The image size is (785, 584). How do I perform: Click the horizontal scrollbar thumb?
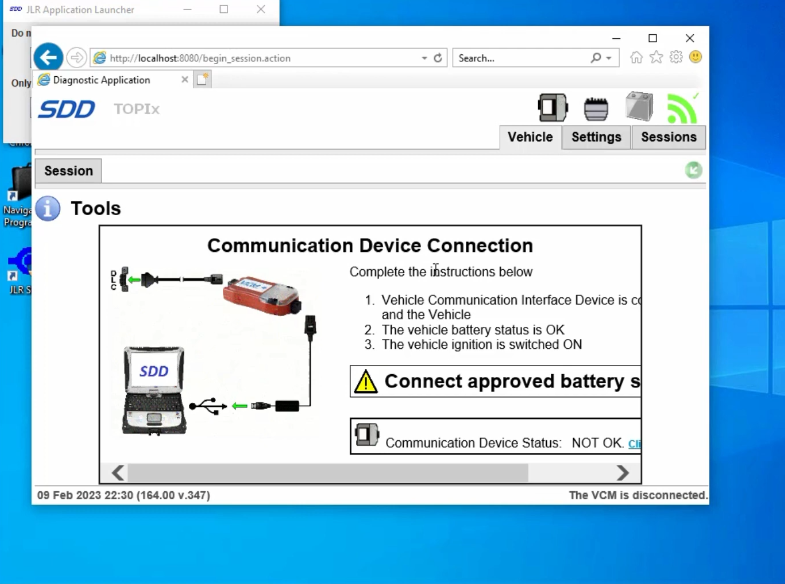pos(328,472)
